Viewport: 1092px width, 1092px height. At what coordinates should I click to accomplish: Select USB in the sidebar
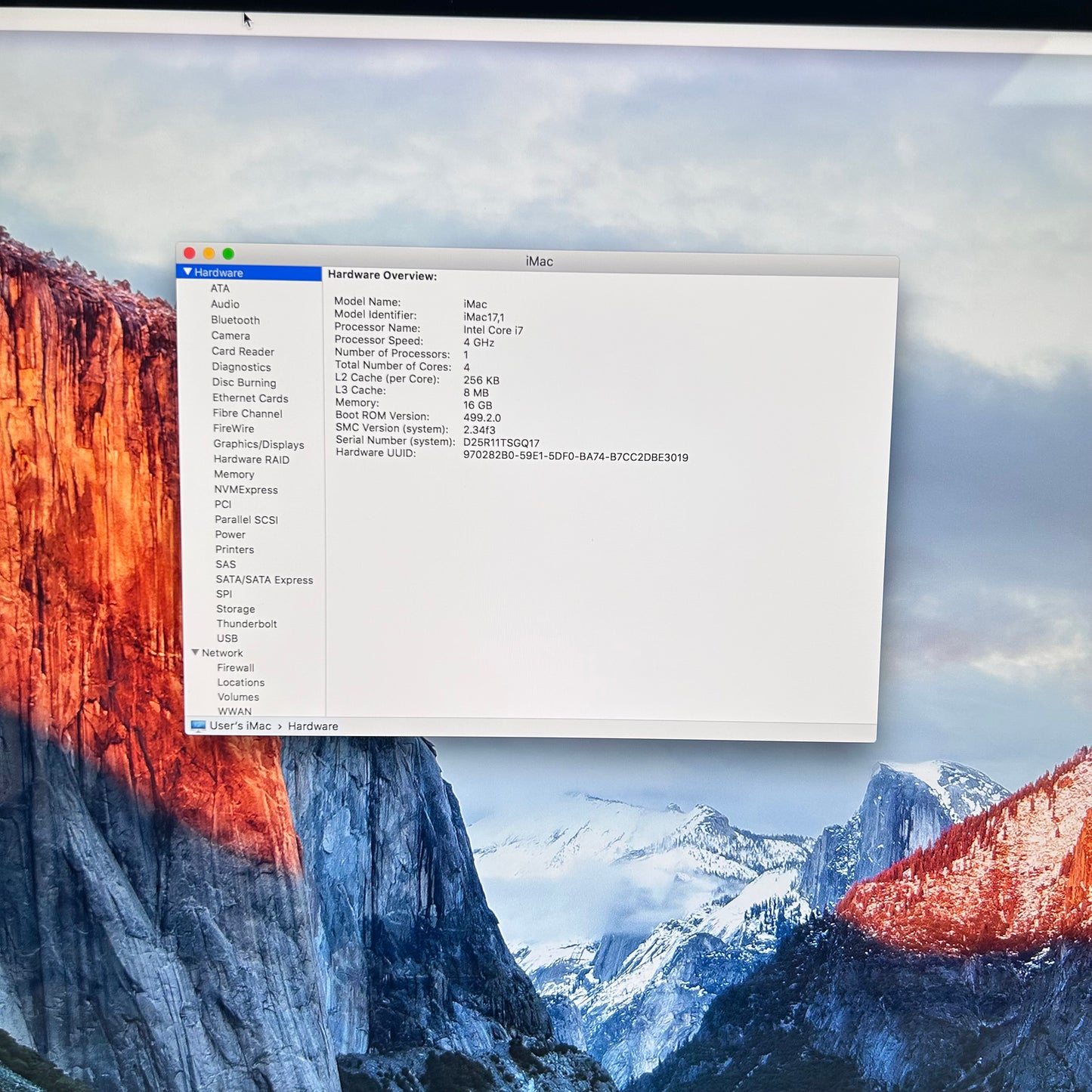[x=227, y=639]
